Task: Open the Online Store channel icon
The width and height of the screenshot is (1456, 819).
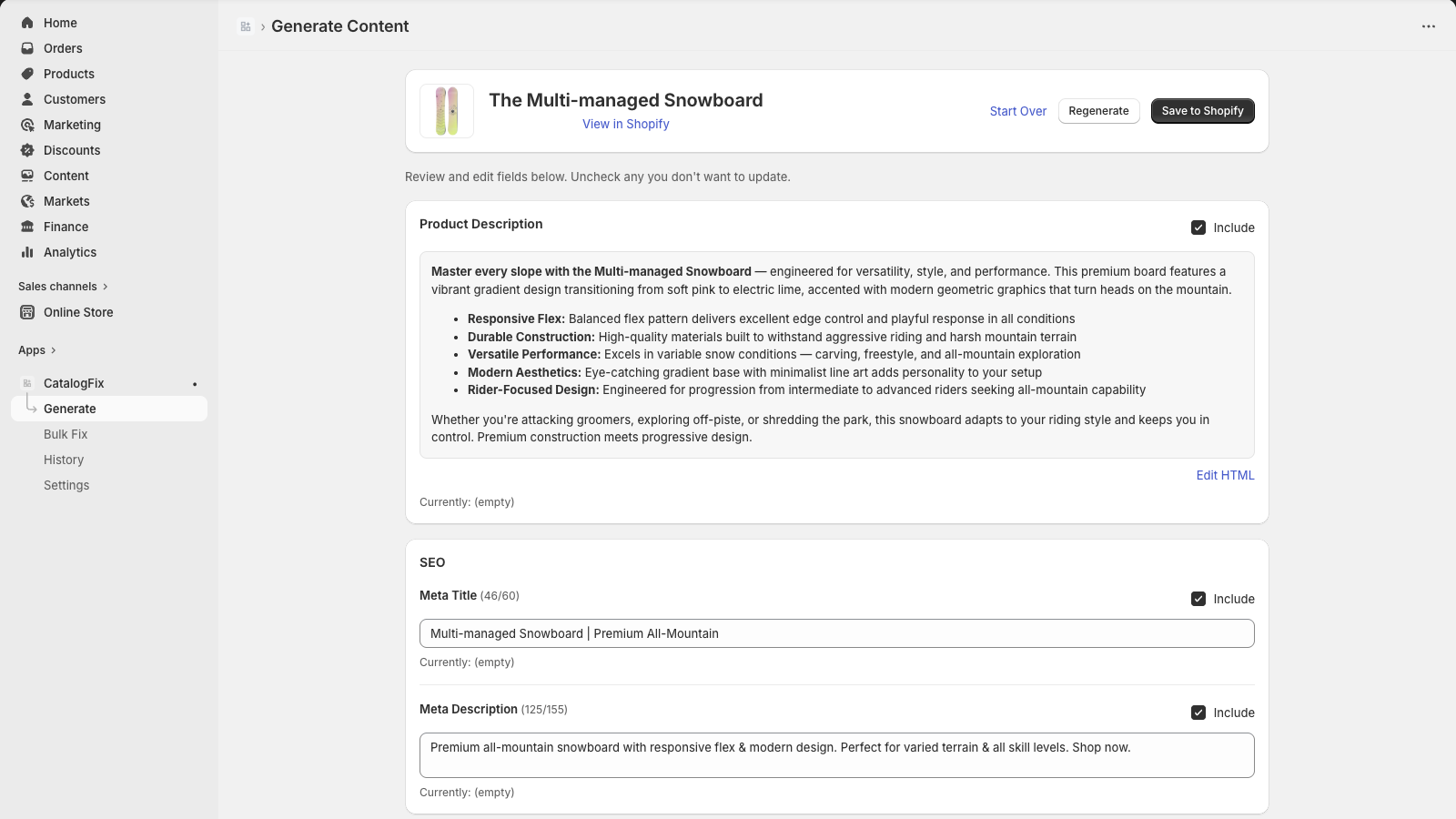Action: pyautogui.click(x=26, y=312)
